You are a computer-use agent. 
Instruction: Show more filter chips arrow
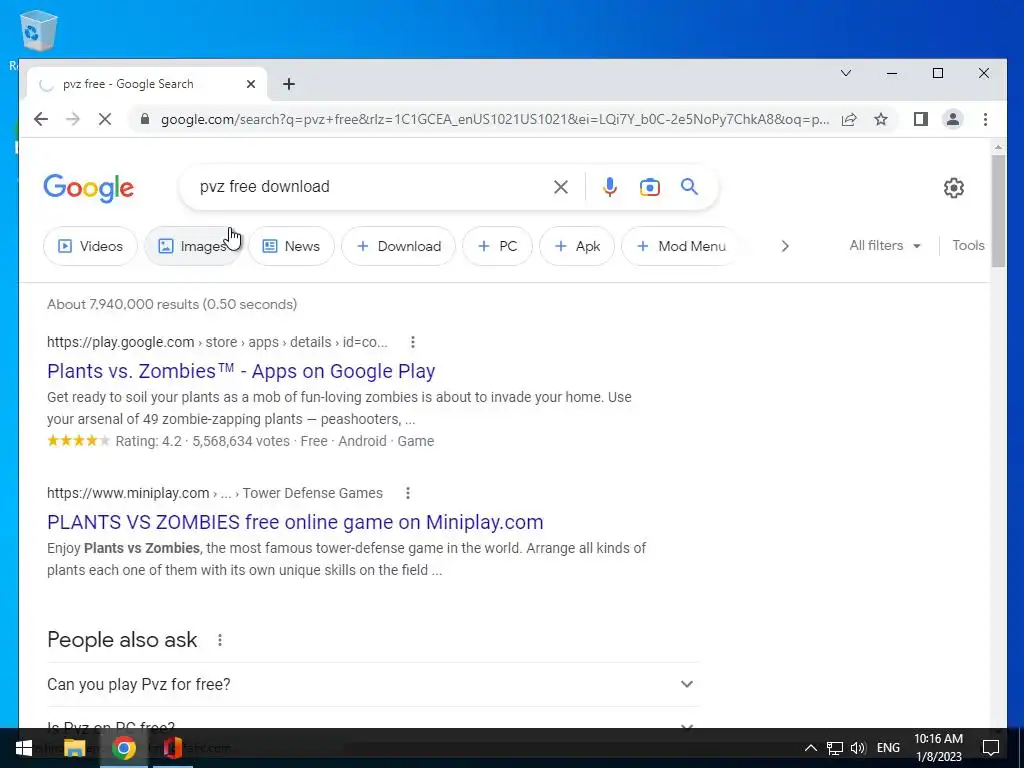coord(785,246)
